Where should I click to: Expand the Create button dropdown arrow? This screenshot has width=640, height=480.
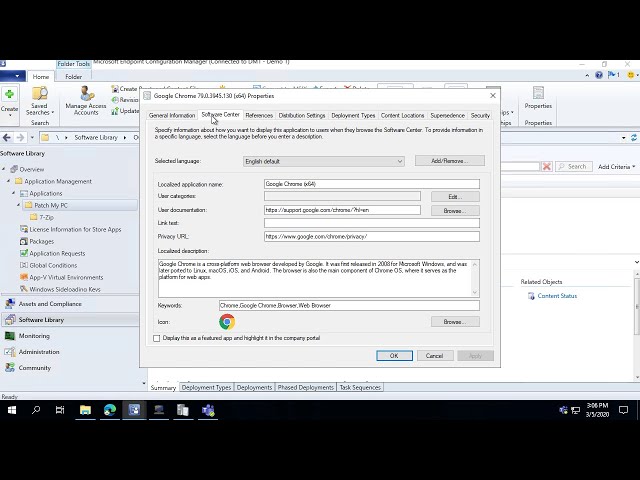[x=10, y=116]
